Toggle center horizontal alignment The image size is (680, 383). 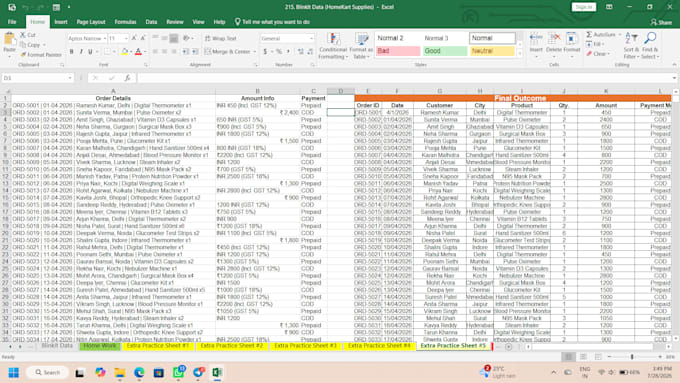164,52
